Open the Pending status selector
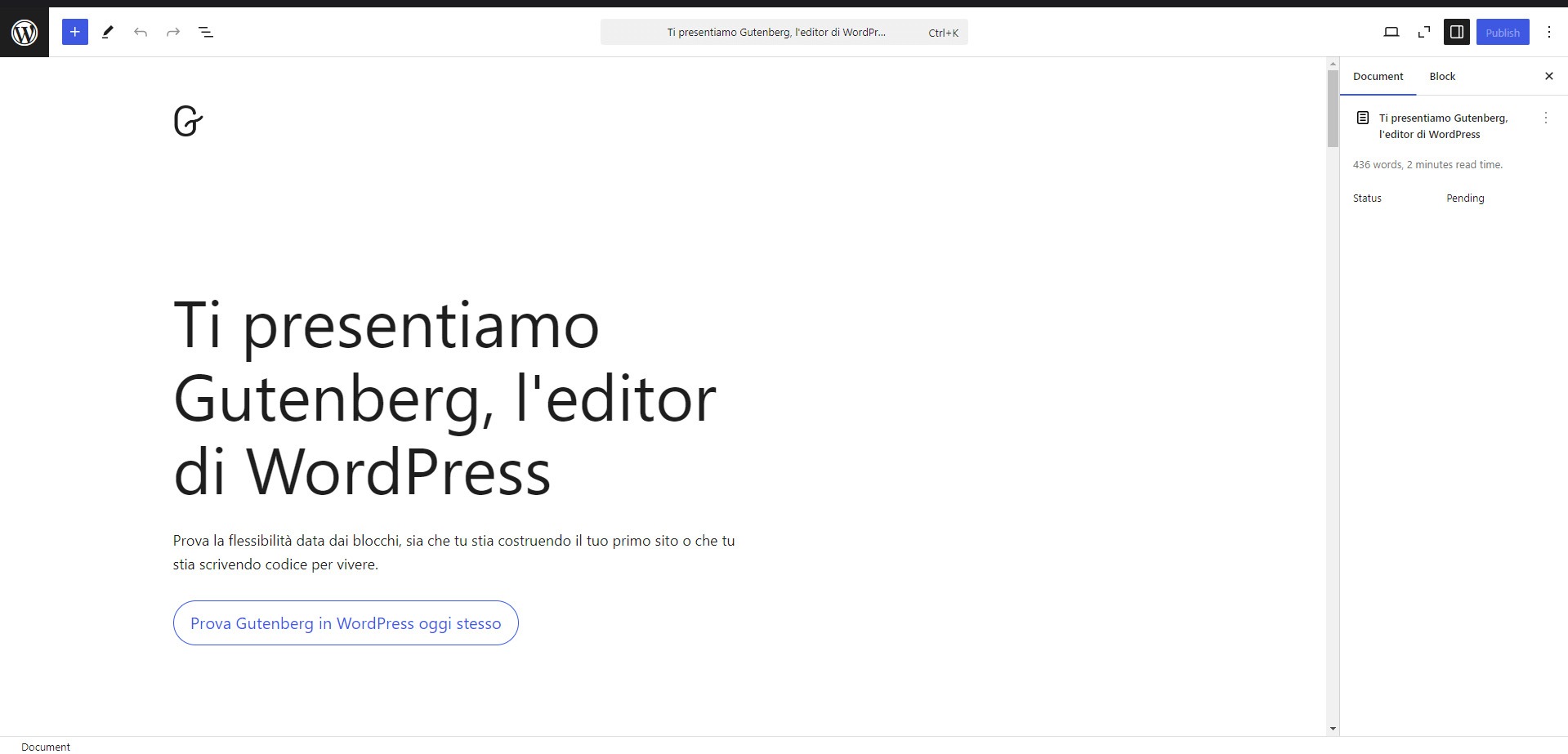This screenshot has height=754, width=1568. click(1465, 198)
